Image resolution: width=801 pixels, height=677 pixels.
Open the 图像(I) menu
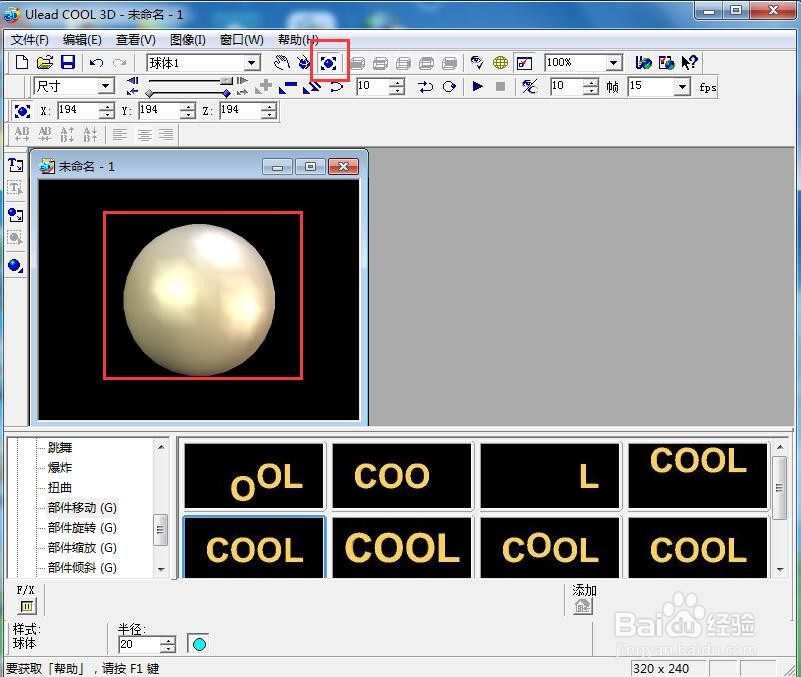(x=187, y=40)
